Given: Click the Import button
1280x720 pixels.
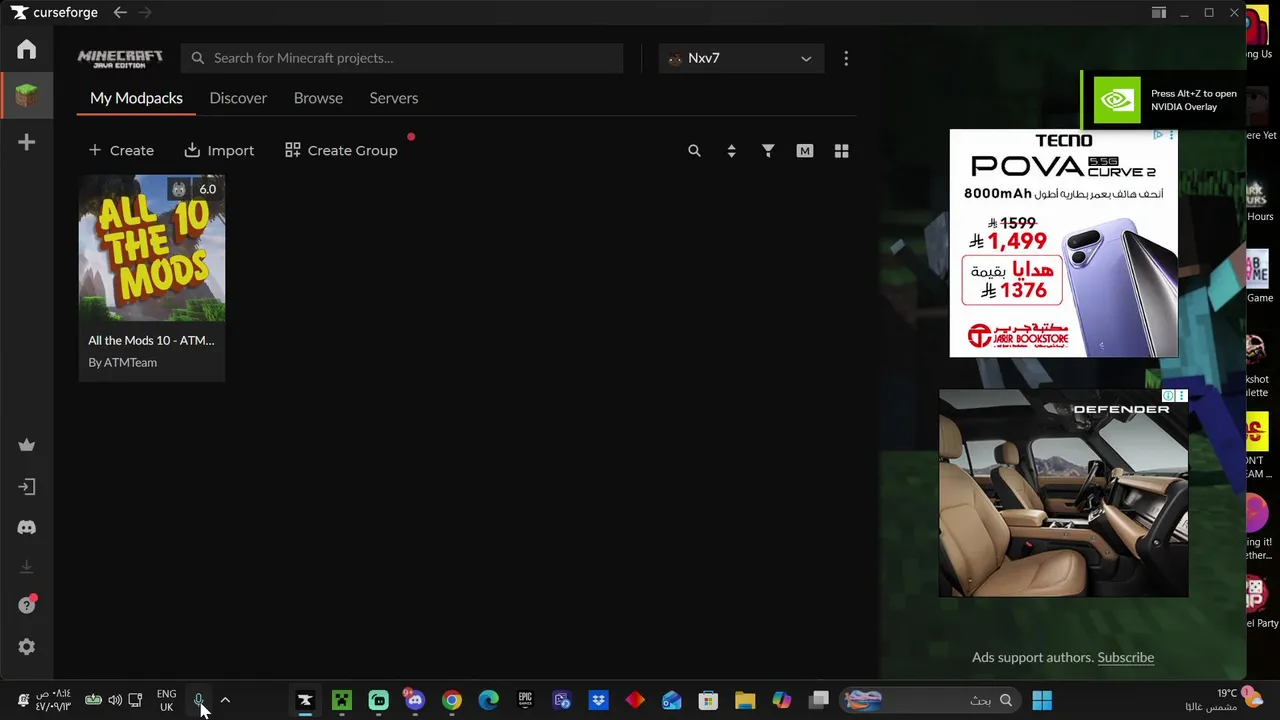Looking at the screenshot, I should click(219, 151).
